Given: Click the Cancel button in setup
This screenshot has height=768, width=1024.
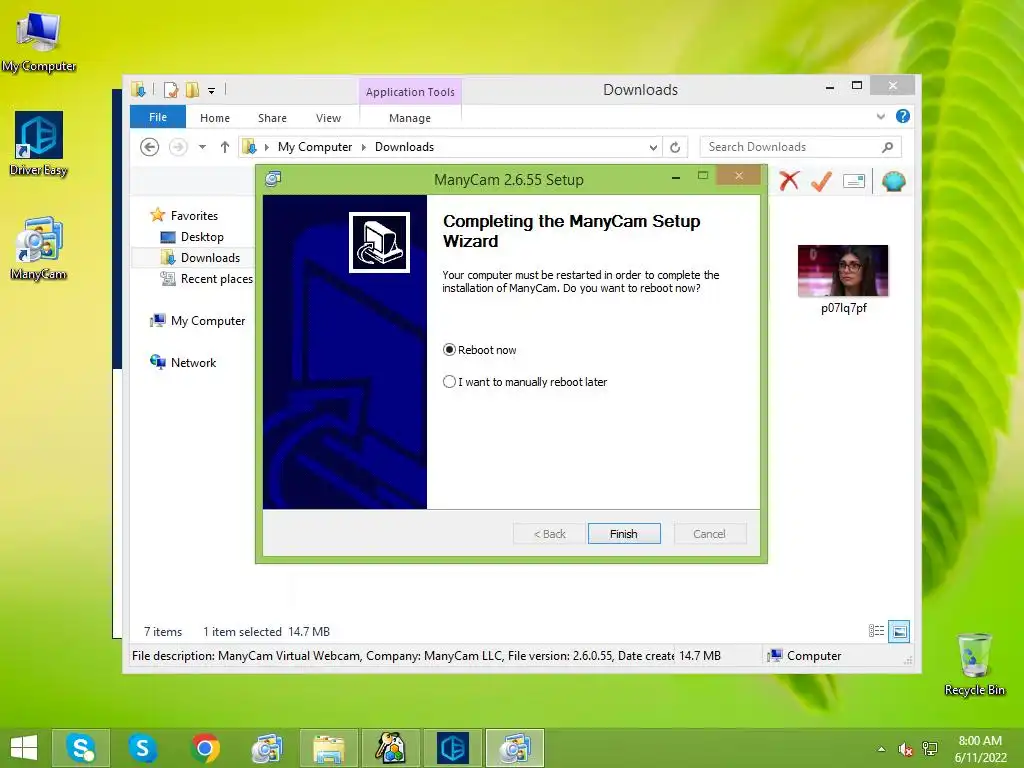Looking at the screenshot, I should pyautogui.click(x=709, y=534).
